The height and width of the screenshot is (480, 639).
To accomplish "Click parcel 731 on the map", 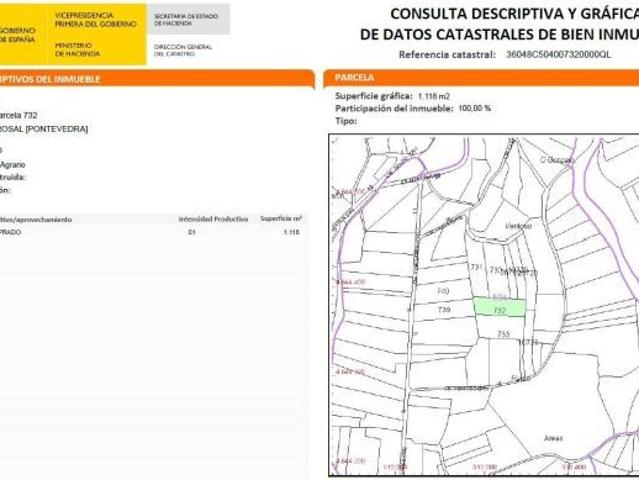I will (x=476, y=267).
